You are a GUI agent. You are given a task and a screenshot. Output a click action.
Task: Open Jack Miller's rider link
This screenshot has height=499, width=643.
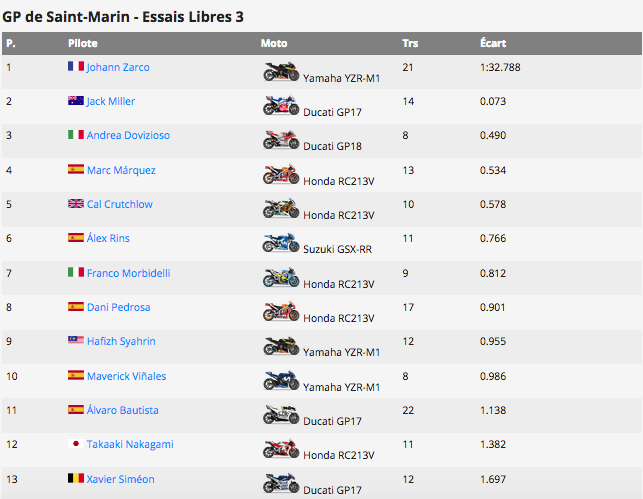(x=111, y=101)
